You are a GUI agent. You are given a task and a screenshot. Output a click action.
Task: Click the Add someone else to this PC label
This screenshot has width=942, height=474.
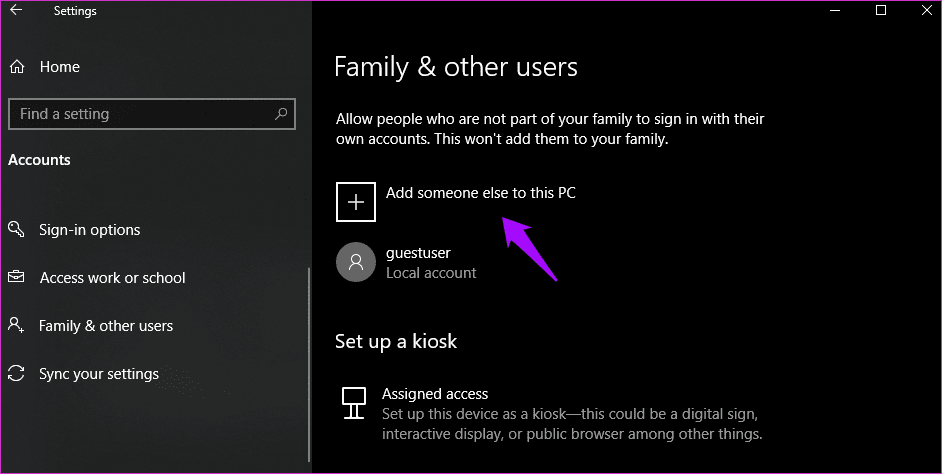(x=480, y=193)
